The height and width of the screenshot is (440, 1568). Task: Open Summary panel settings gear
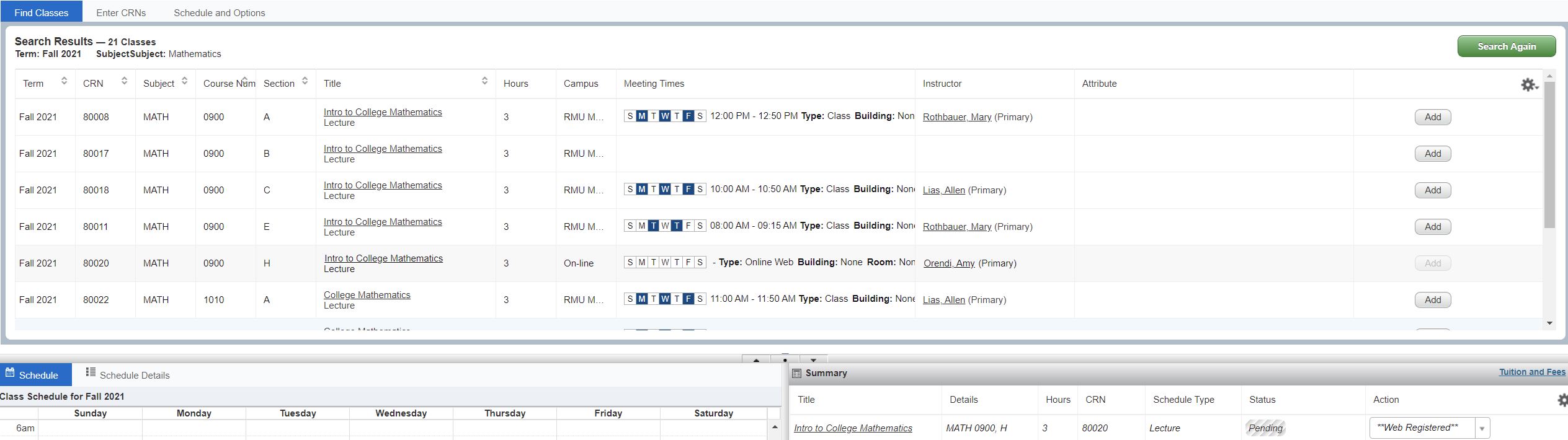[x=1562, y=400]
